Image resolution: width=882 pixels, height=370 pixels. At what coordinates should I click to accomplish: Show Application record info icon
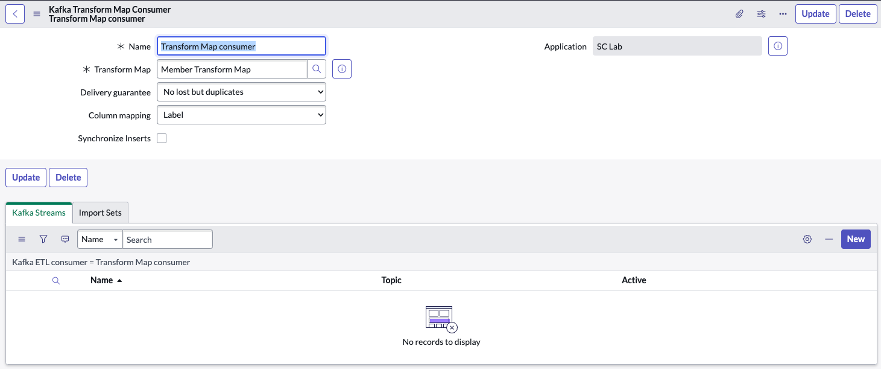(778, 47)
